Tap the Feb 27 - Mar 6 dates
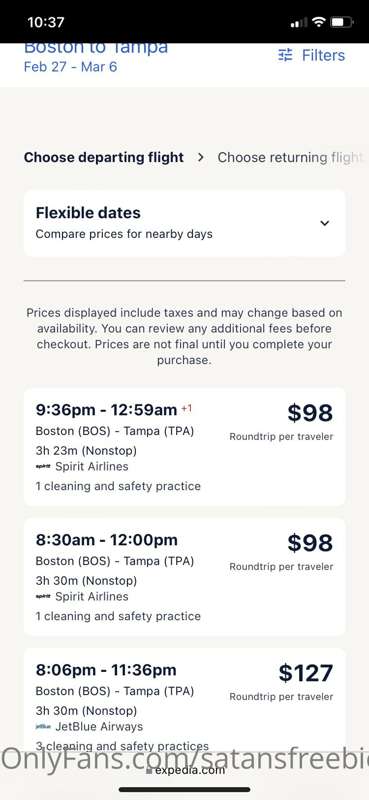Screen dimensions: 369x800 point(70,67)
